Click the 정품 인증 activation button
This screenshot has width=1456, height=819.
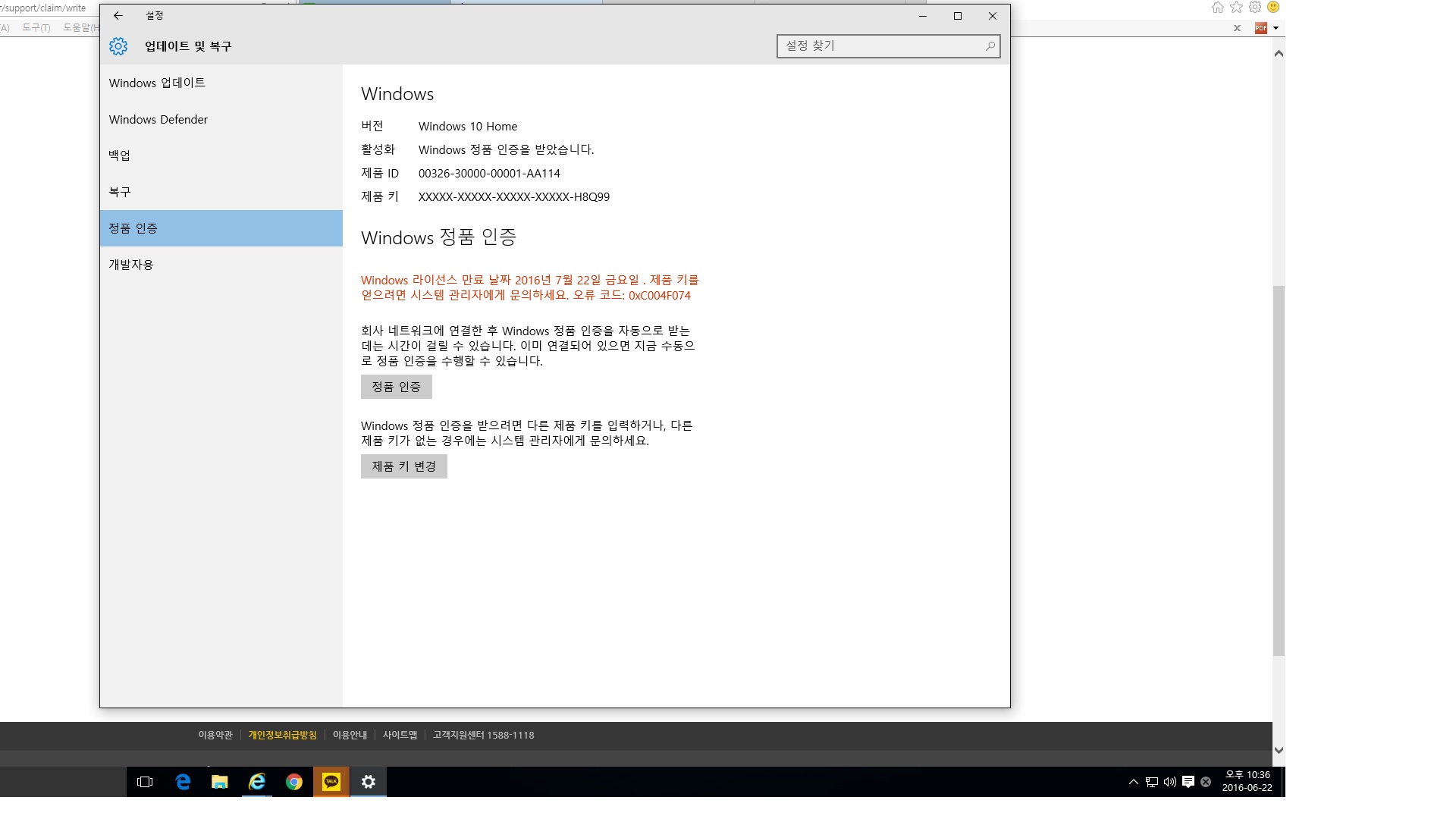[x=396, y=387]
